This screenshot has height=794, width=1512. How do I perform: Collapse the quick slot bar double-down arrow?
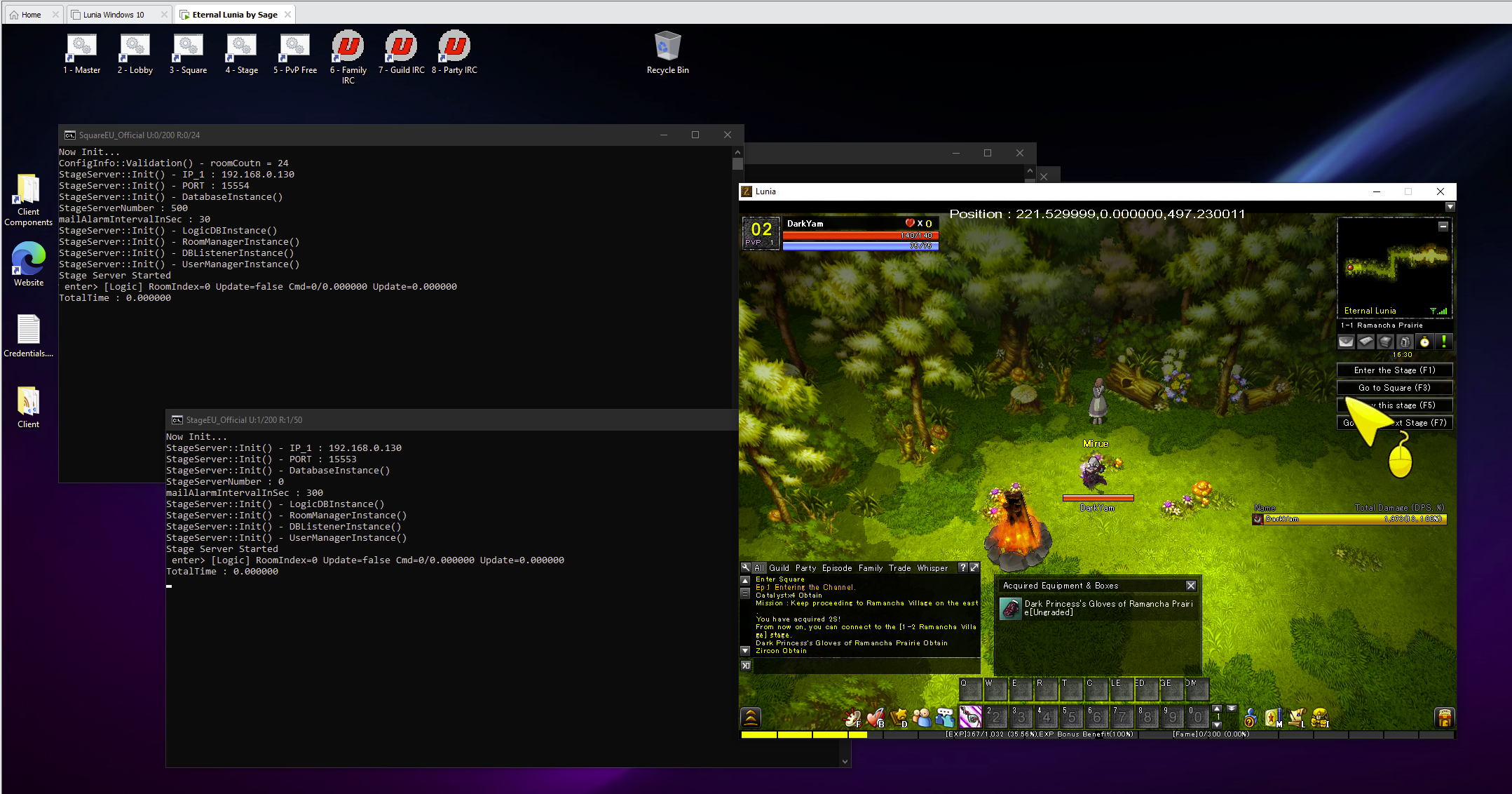(1232, 708)
